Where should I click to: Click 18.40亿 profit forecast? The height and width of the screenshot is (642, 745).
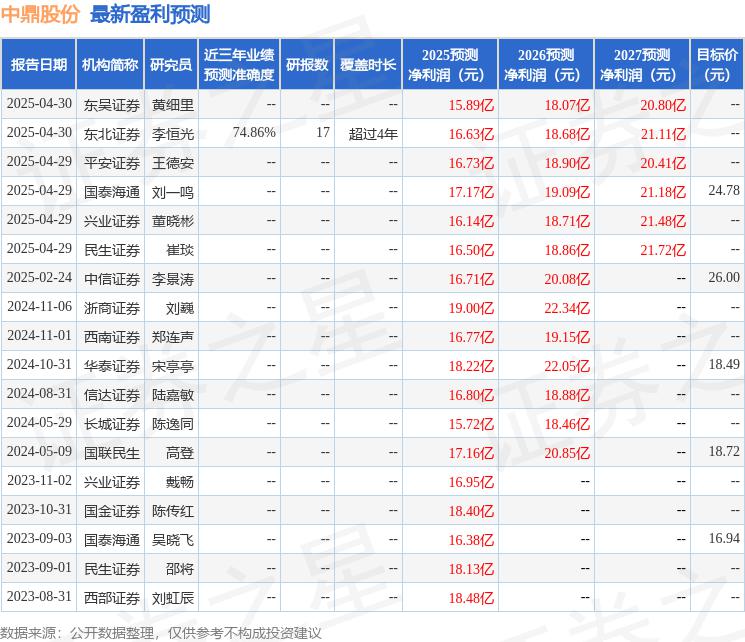coord(471,511)
